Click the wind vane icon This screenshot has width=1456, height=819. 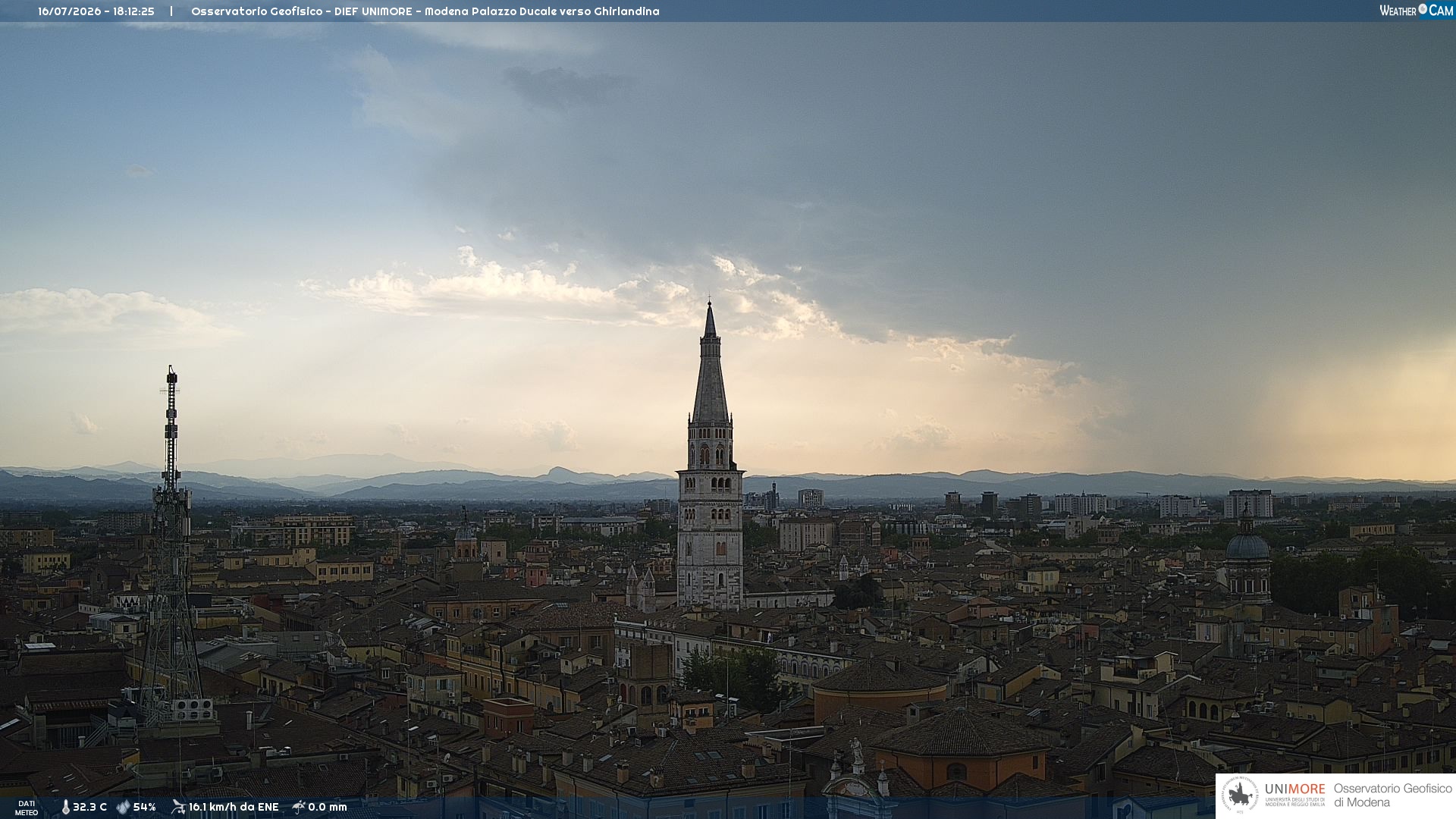[178, 807]
